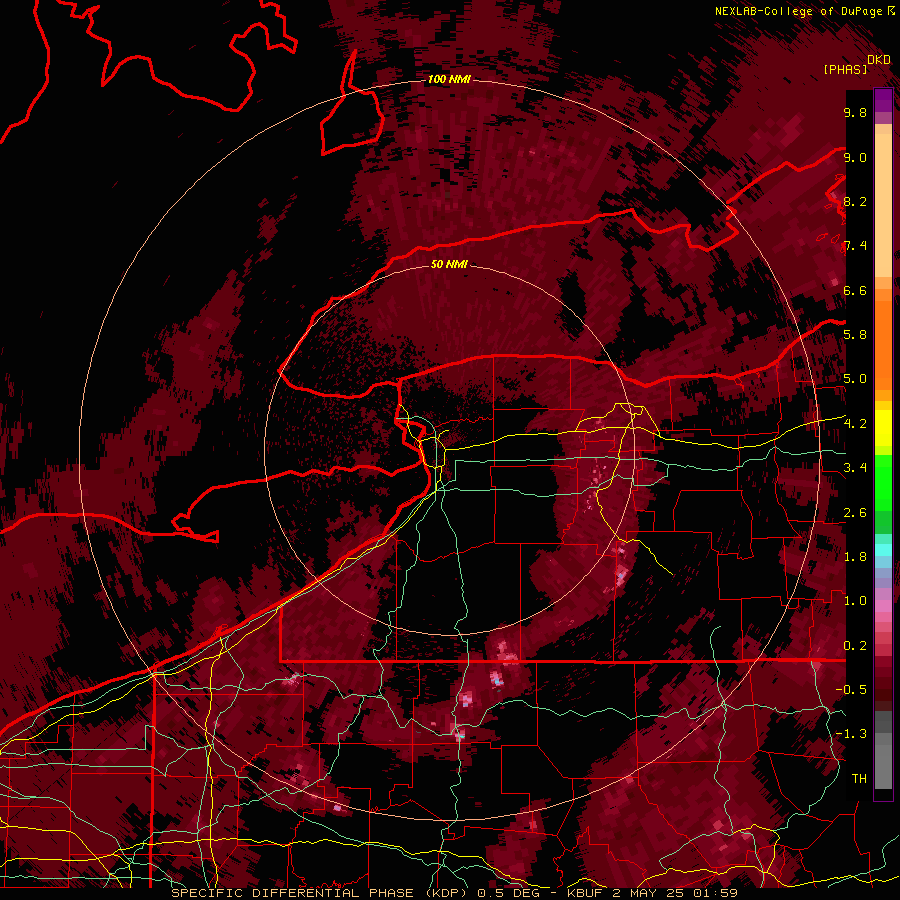Click the 50 NMI range ring label

click(x=449, y=264)
